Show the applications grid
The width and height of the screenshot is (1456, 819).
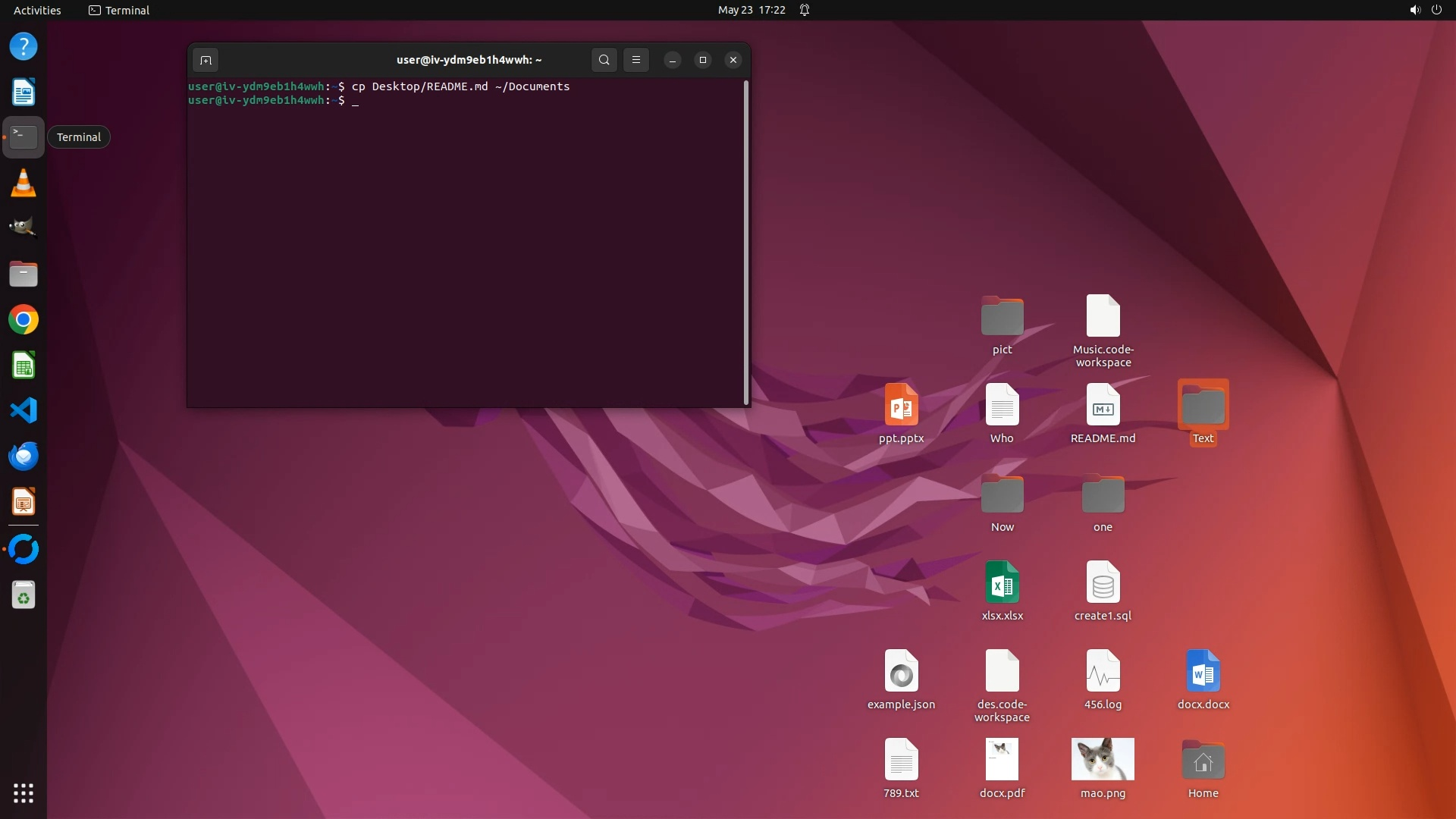pyautogui.click(x=24, y=793)
